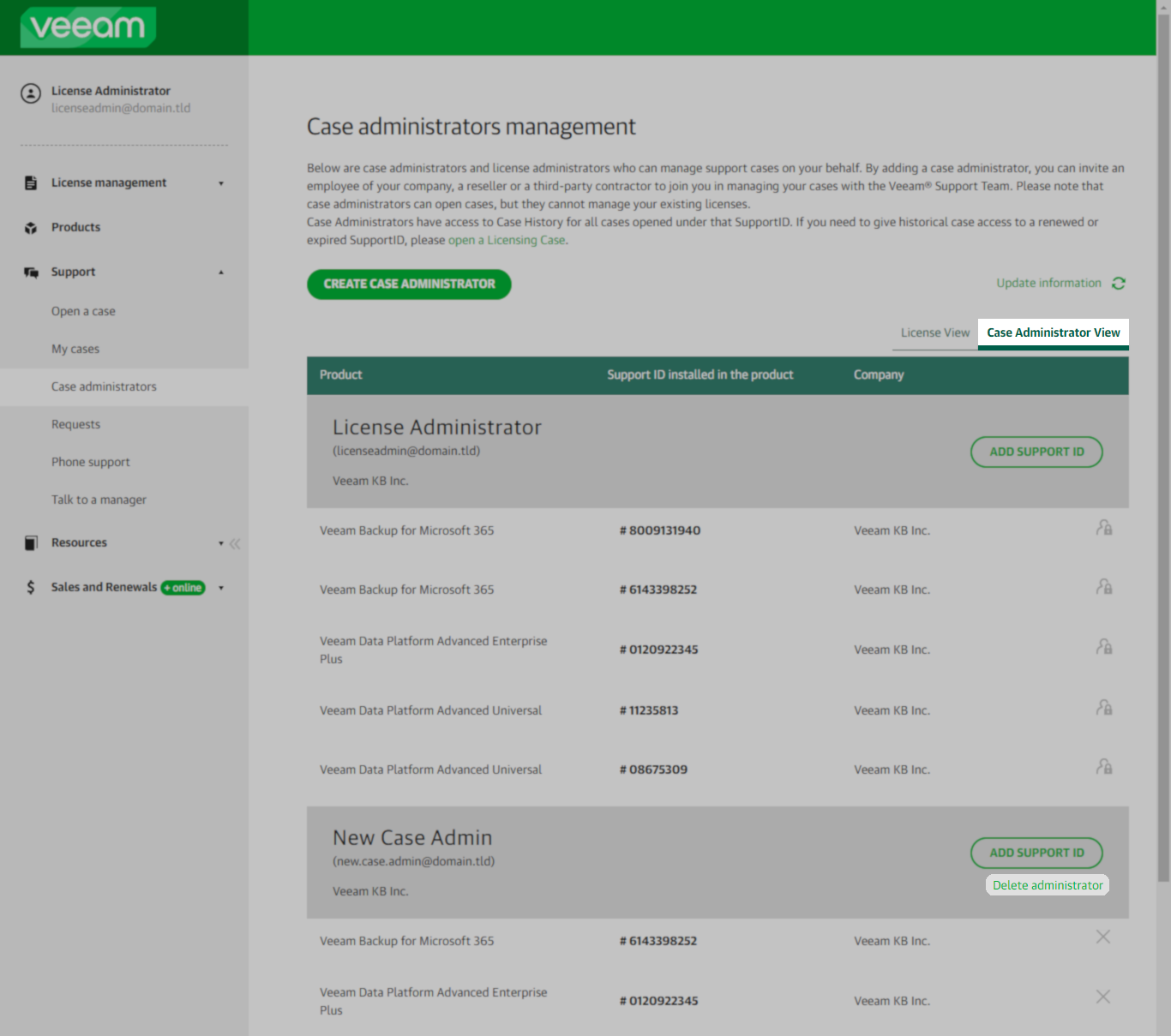Click the Products cube icon
Viewport: 1171px width, 1036px height.
coord(31,228)
